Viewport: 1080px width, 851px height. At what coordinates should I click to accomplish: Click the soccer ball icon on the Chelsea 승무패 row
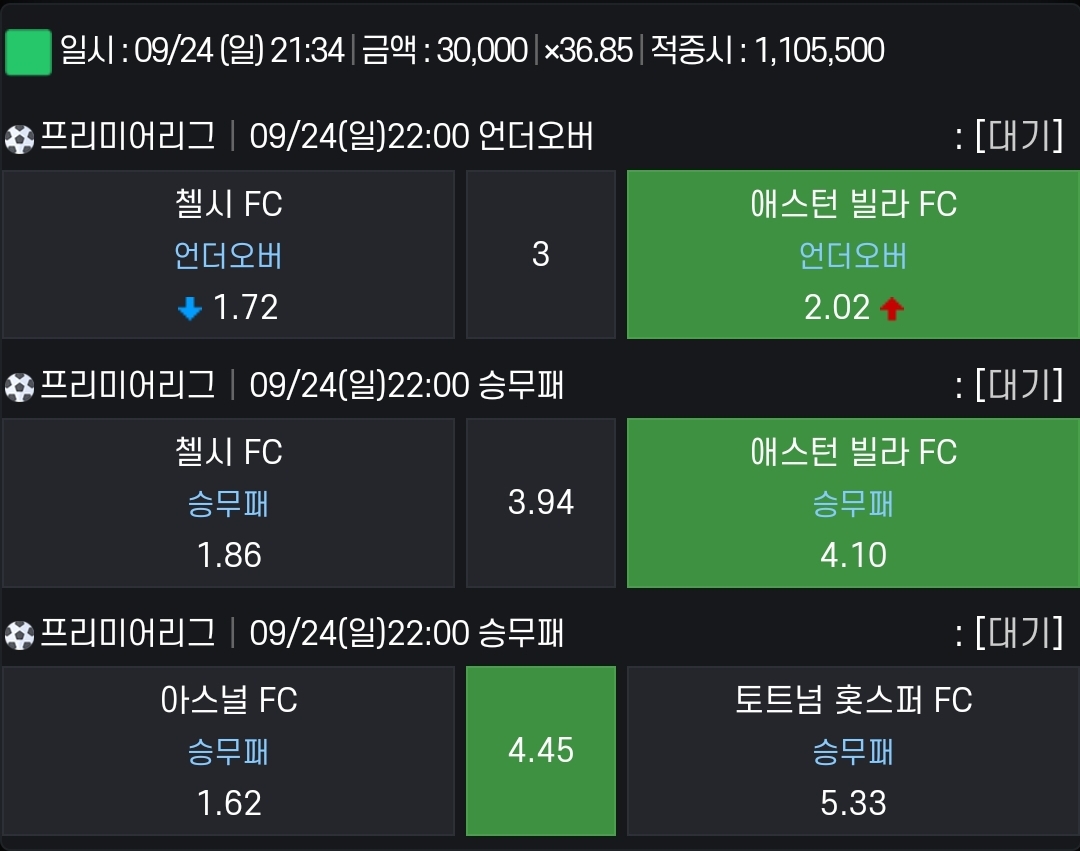19,388
